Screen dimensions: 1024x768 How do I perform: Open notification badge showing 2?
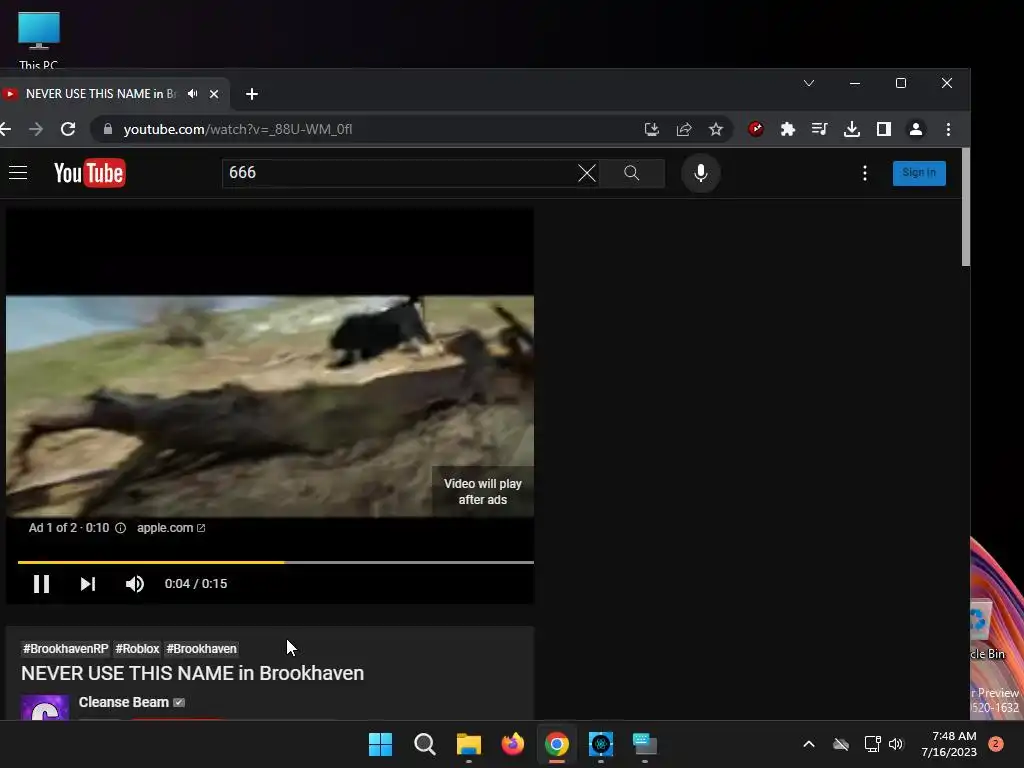pyautogui.click(x=996, y=744)
